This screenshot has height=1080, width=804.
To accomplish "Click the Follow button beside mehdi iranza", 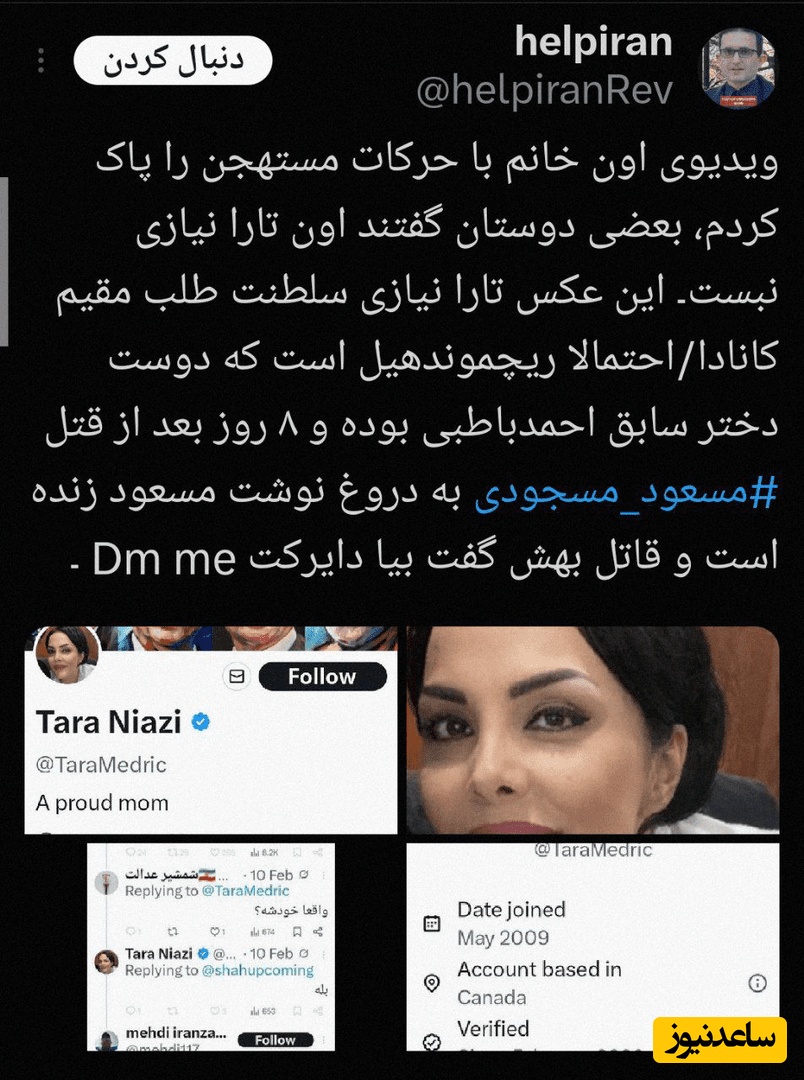I will pos(275,1039).
